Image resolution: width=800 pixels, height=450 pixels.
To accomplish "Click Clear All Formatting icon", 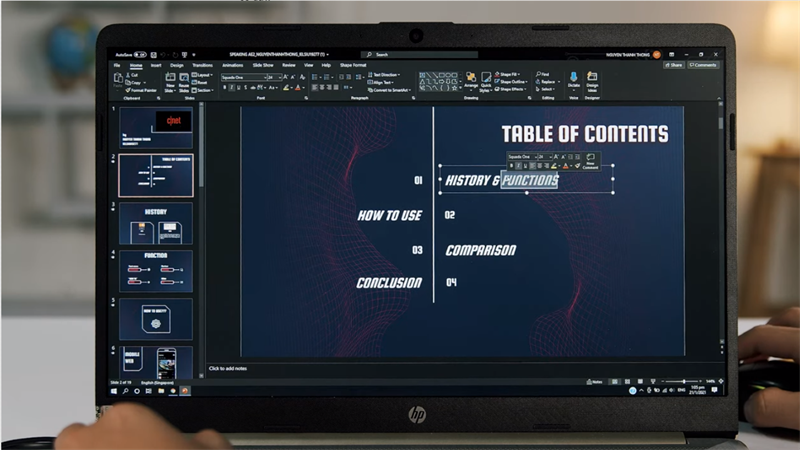I will coord(302,77).
